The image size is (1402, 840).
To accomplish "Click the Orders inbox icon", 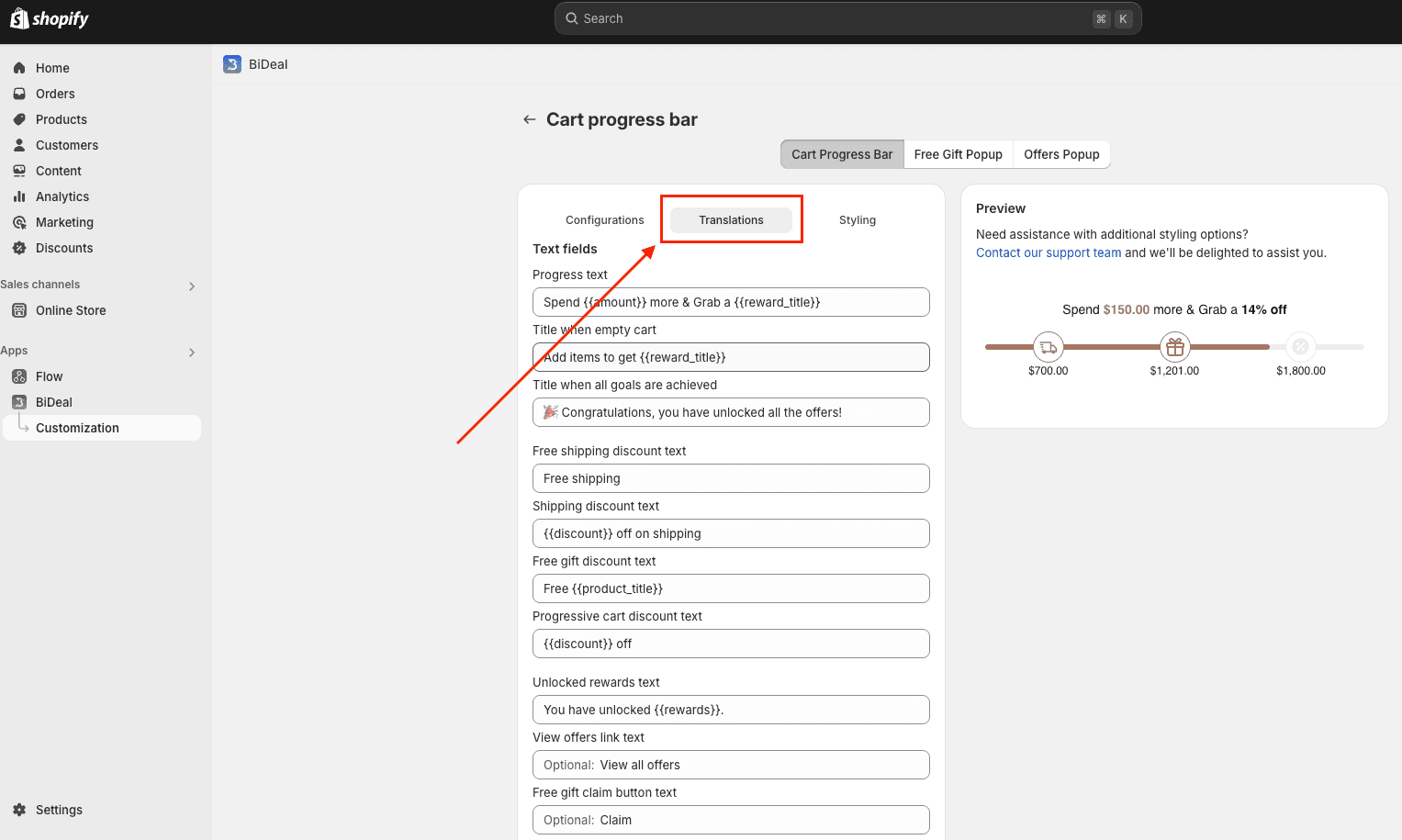I will coord(19,94).
